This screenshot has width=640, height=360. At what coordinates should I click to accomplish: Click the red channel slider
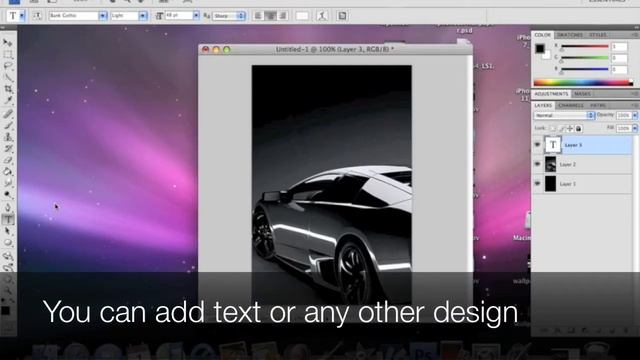point(584,47)
